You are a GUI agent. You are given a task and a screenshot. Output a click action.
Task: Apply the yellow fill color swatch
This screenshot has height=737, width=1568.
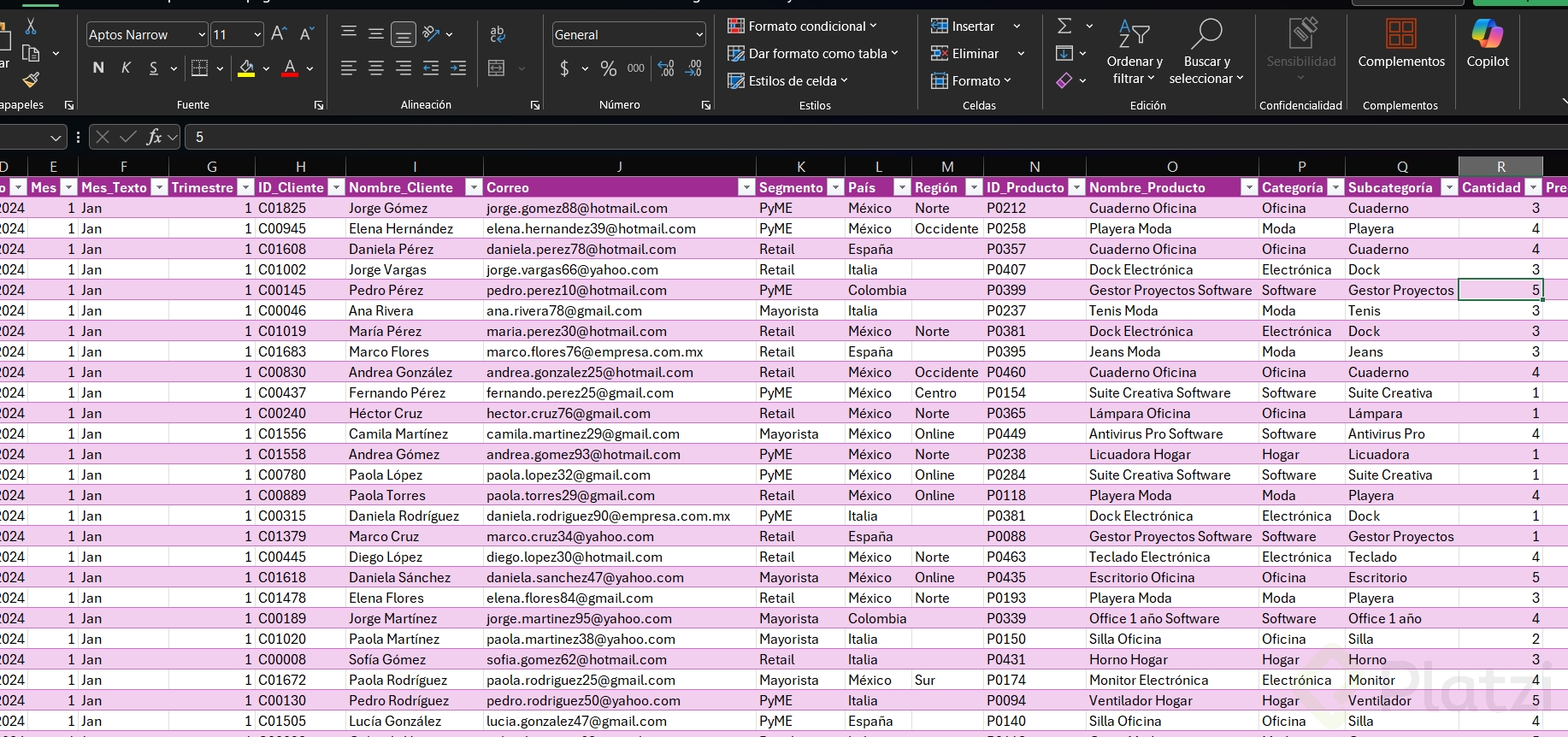[x=246, y=68]
